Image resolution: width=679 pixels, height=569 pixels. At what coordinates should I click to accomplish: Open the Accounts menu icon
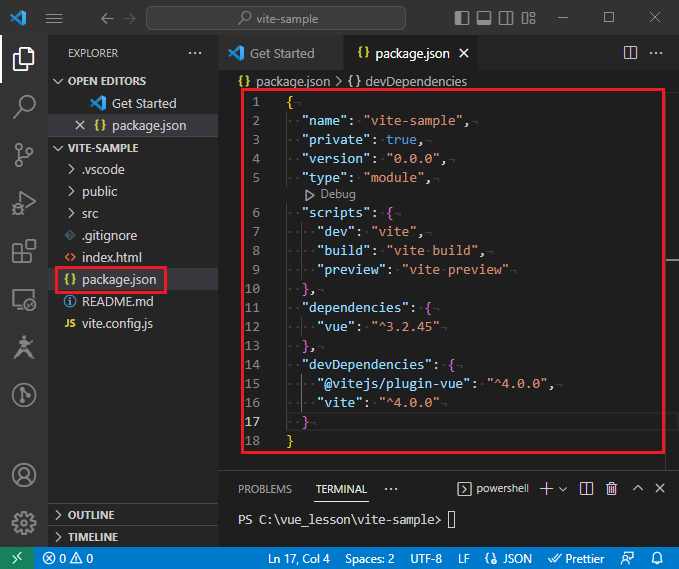[x=24, y=475]
